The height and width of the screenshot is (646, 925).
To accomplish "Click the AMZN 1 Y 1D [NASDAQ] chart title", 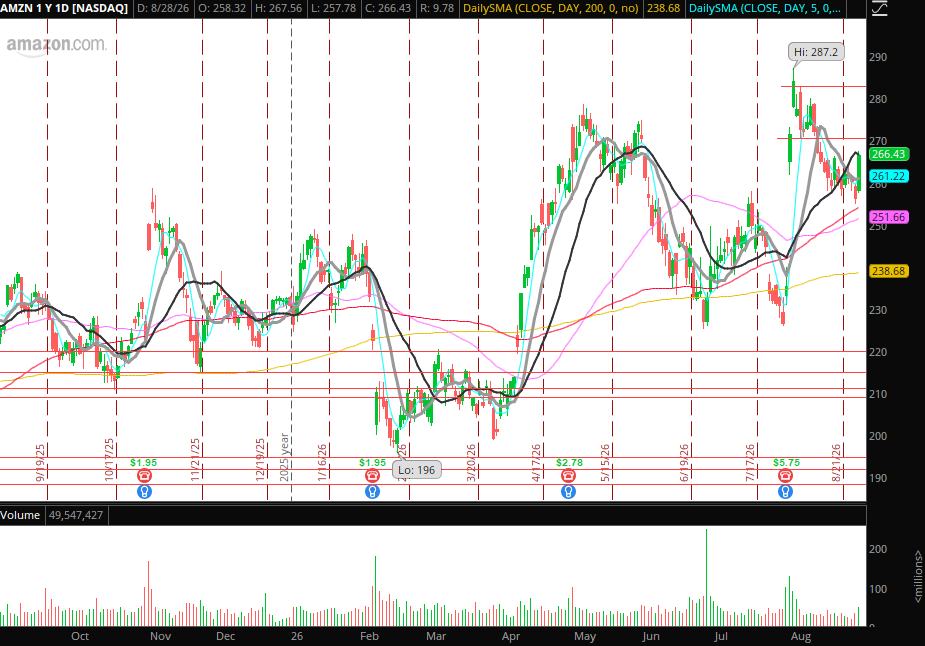I will click(x=64, y=8).
